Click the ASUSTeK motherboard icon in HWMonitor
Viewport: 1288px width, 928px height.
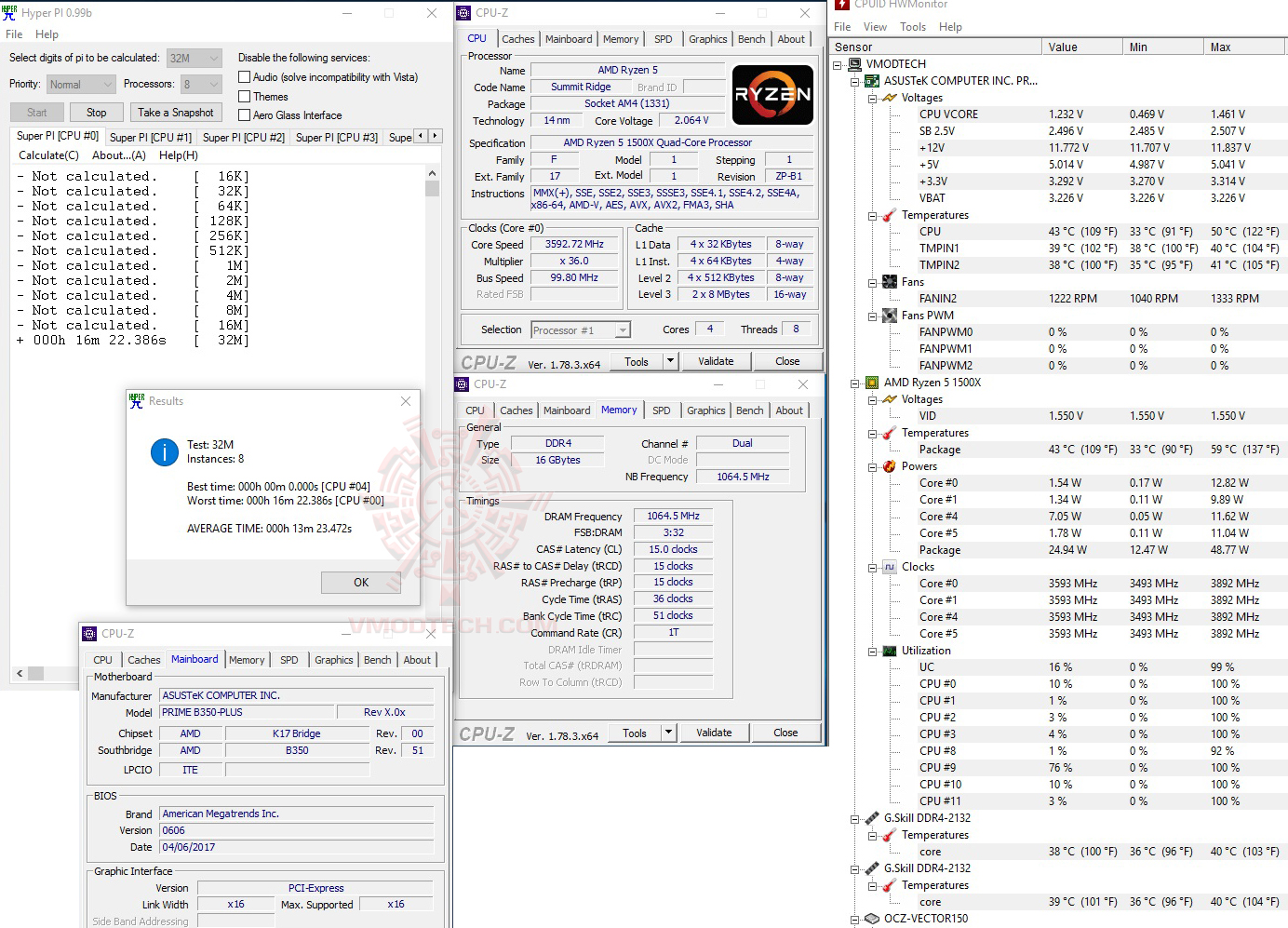tap(873, 81)
